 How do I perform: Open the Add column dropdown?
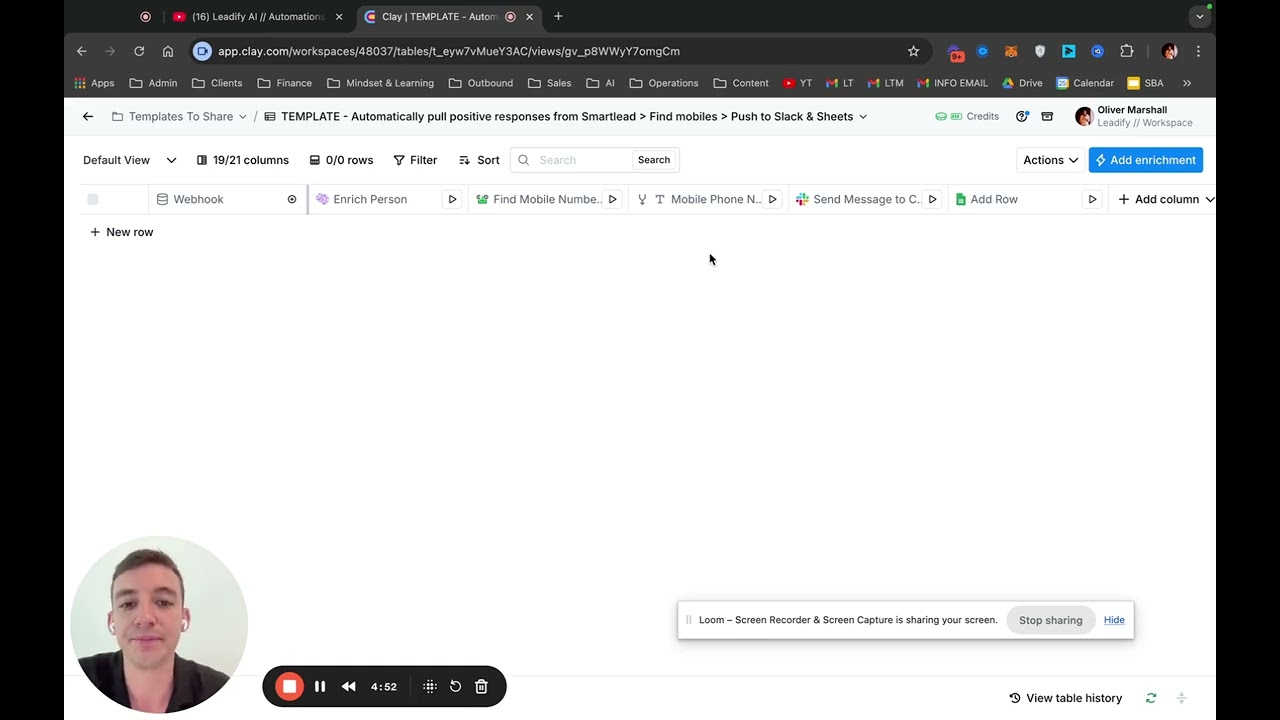tap(1166, 199)
